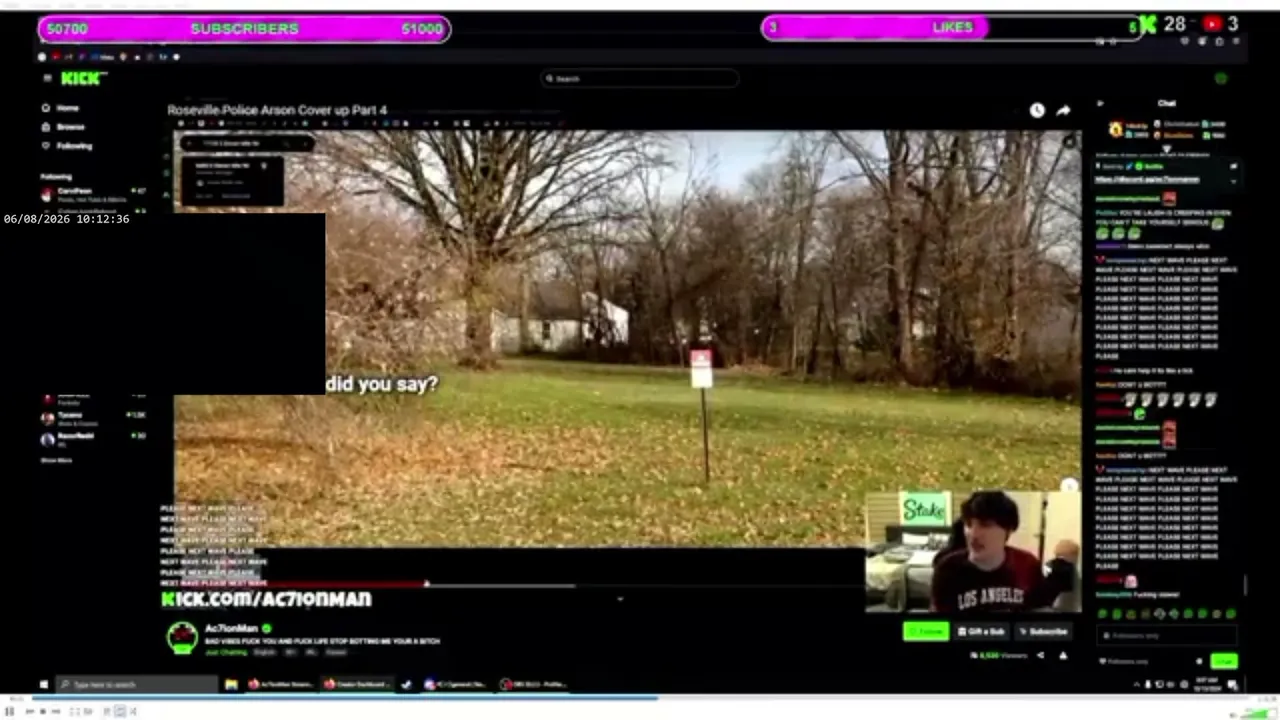The width and height of the screenshot is (1280, 720).
Task: Open the pinned Discord link in chat
Action: (1147, 180)
